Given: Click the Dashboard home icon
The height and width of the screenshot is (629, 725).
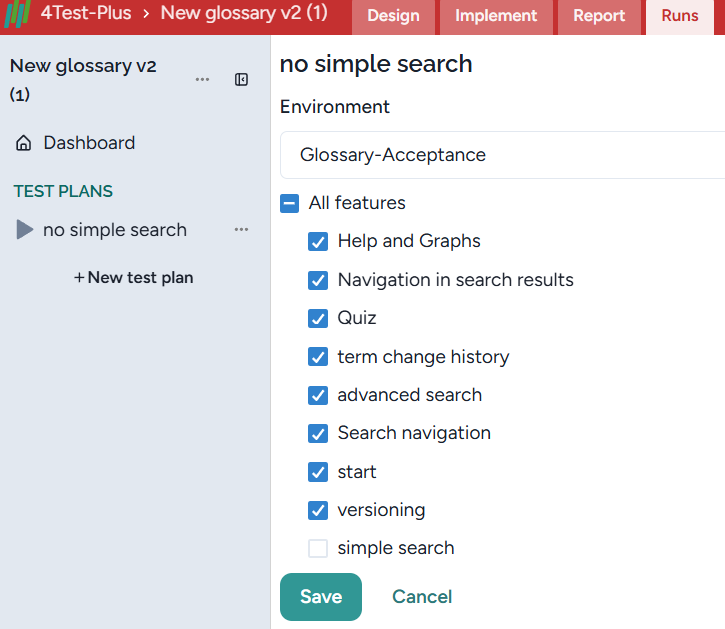Looking at the screenshot, I should [x=24, y=143].
